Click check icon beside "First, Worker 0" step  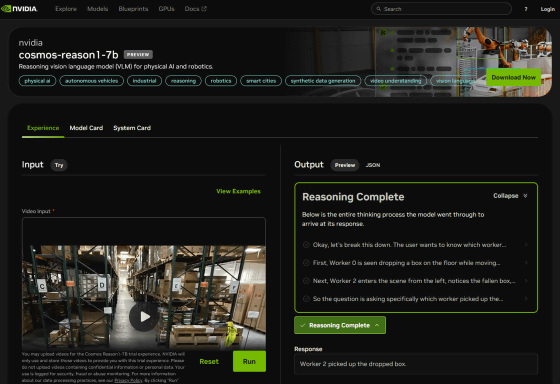point(306,263)
